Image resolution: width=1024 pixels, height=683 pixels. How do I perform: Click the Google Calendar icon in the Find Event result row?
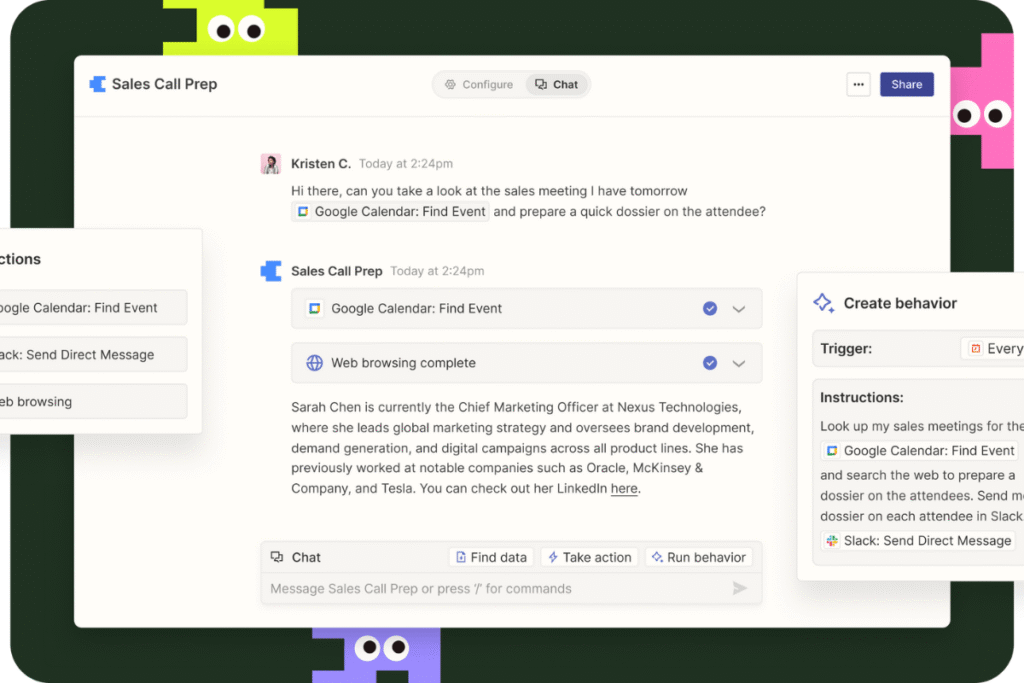click(315, 309)
